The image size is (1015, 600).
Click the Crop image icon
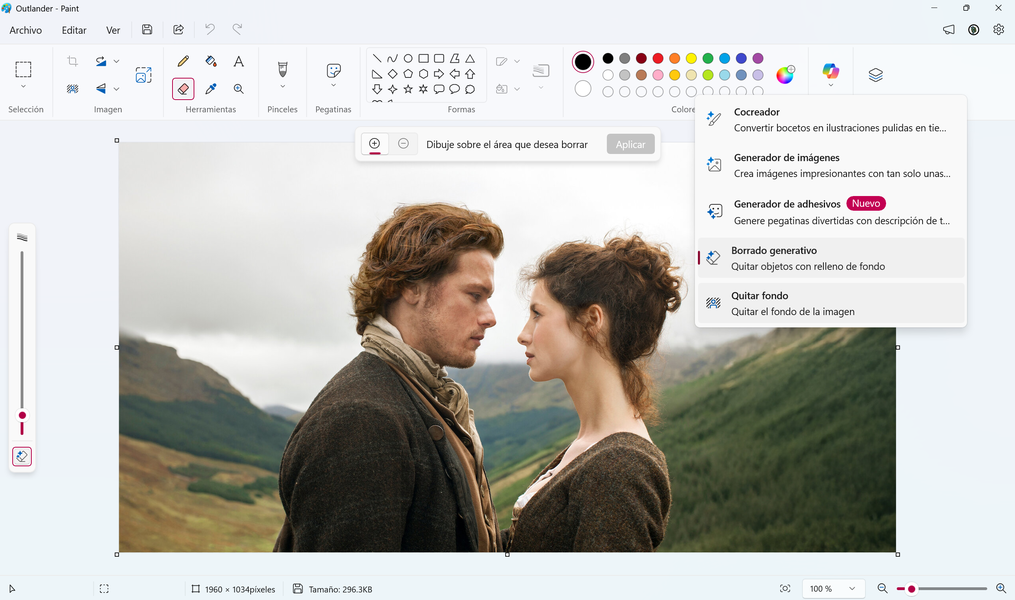(72, 61)
